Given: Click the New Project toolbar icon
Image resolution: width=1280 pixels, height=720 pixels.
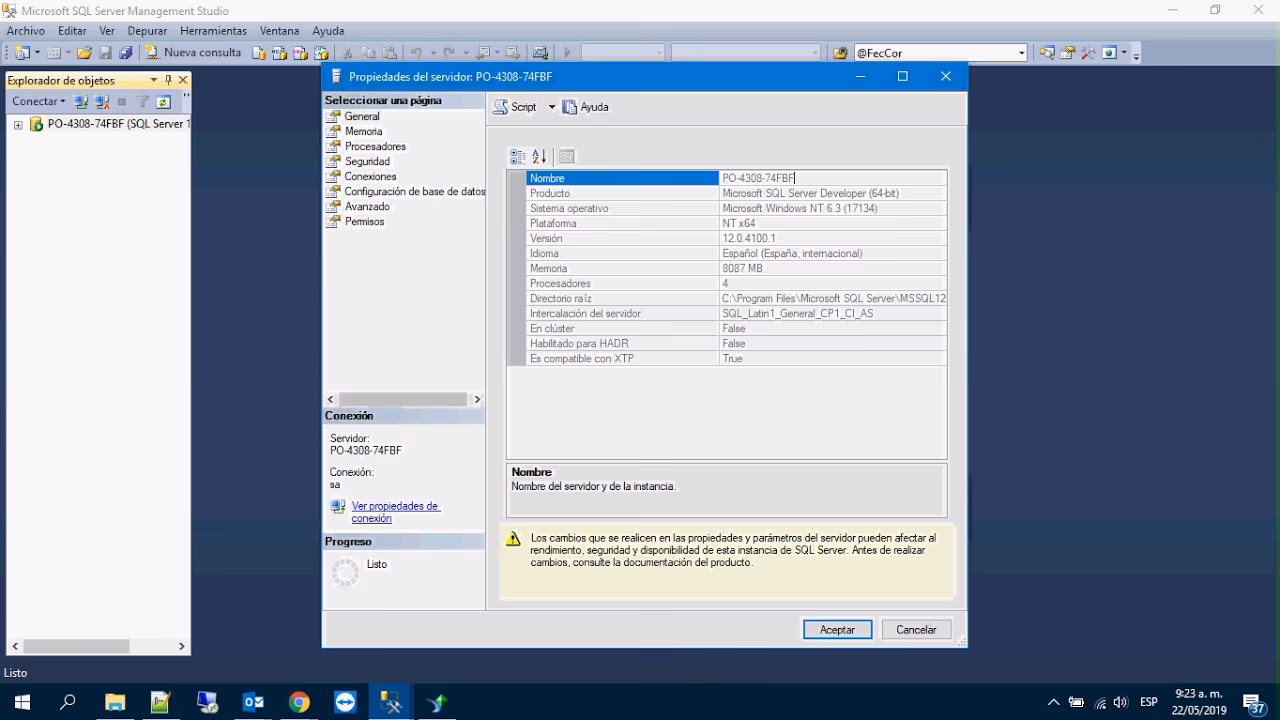Looking at the screenshot, I should (x=22, y=53).
